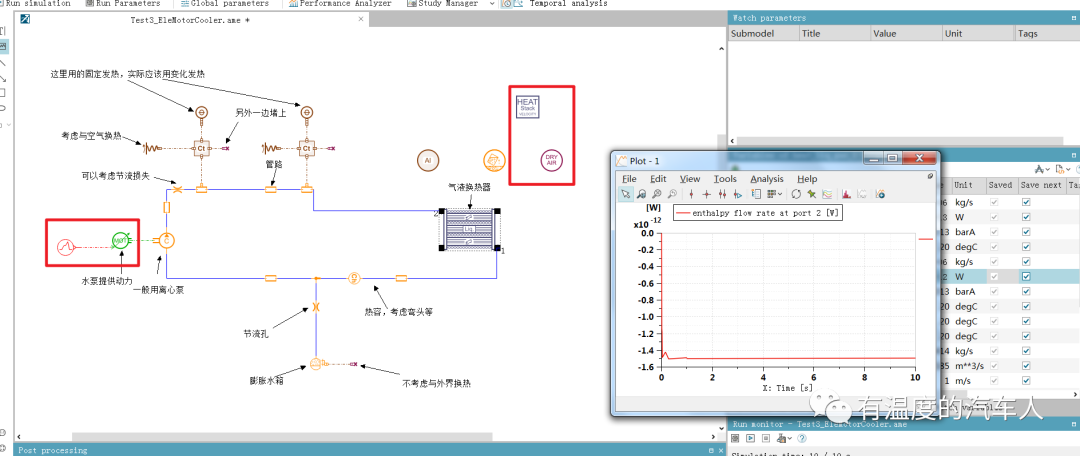Click the refresh plot icon
Image resolution: width=1080 pixels, height=456 pixels.
(x=796, y=194)
